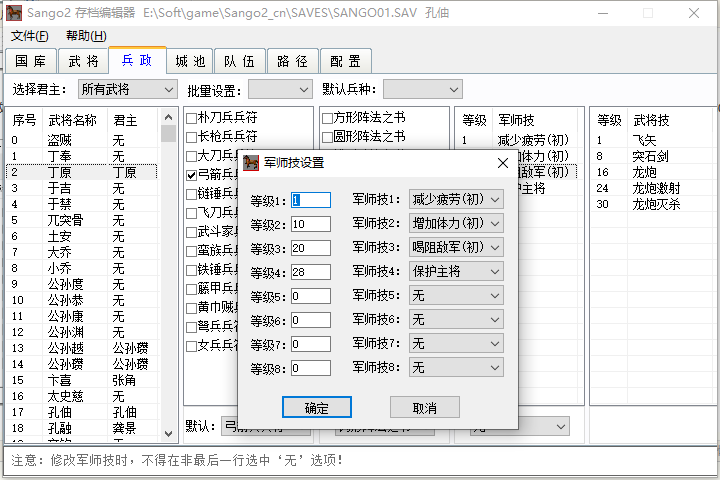The height and width of the screenshot is (480, 720).
Task: Open the 队伍 tab
Action: coord(239,61)
